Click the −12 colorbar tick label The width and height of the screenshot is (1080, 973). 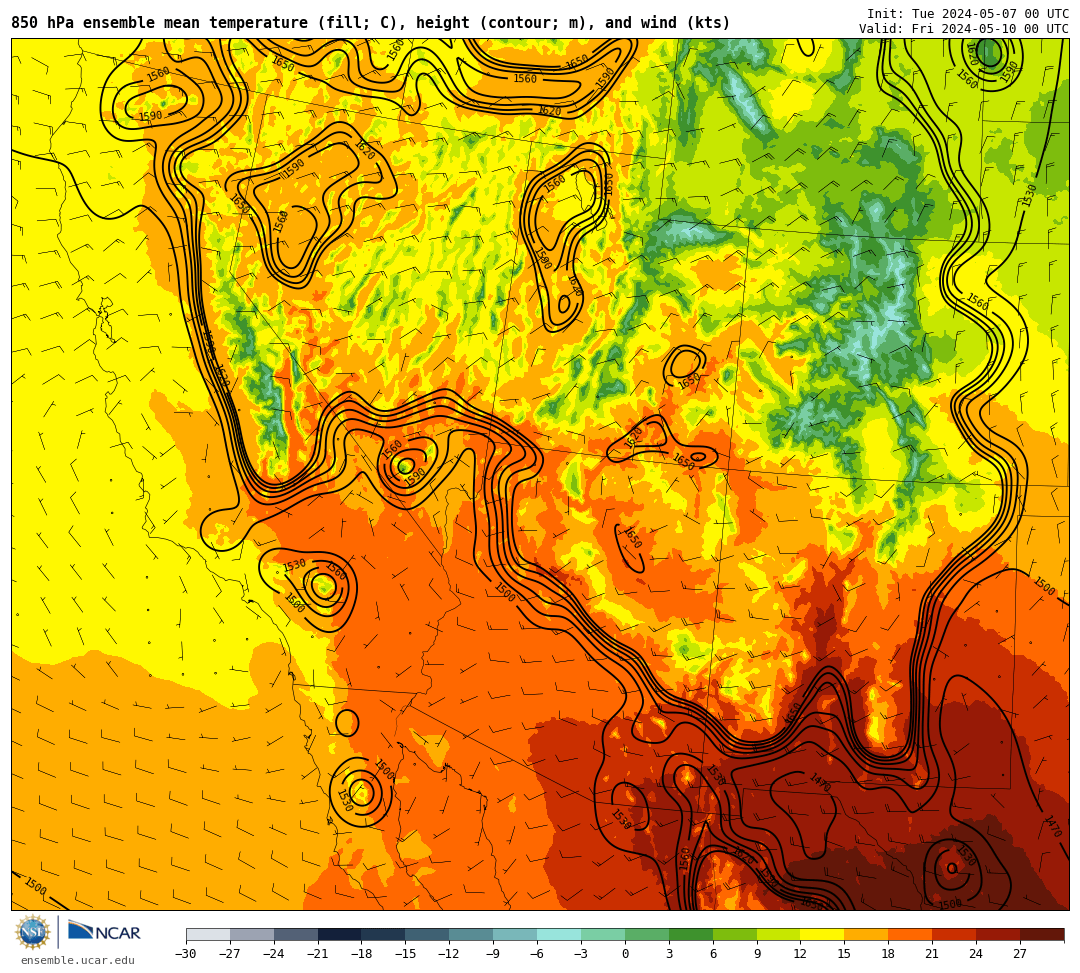[450, 954]
